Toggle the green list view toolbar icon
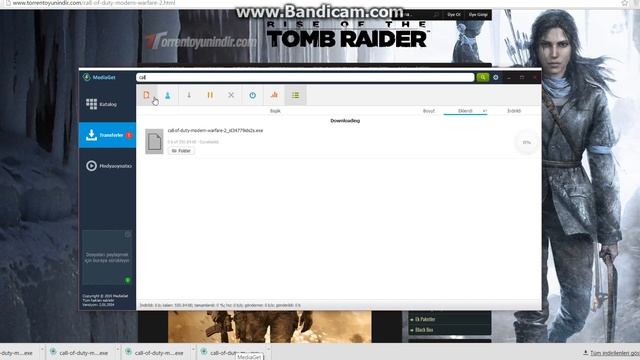640x360 pixels. point(296,95)
